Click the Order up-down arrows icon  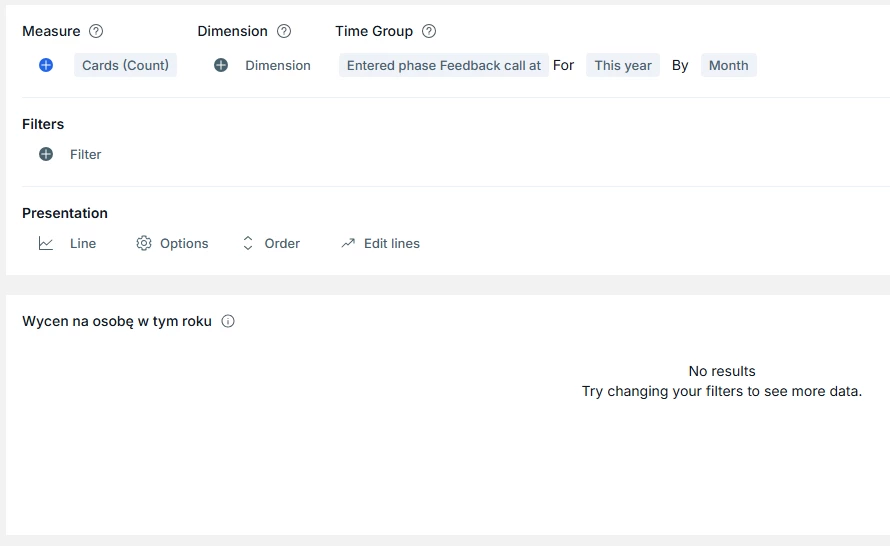248,243
